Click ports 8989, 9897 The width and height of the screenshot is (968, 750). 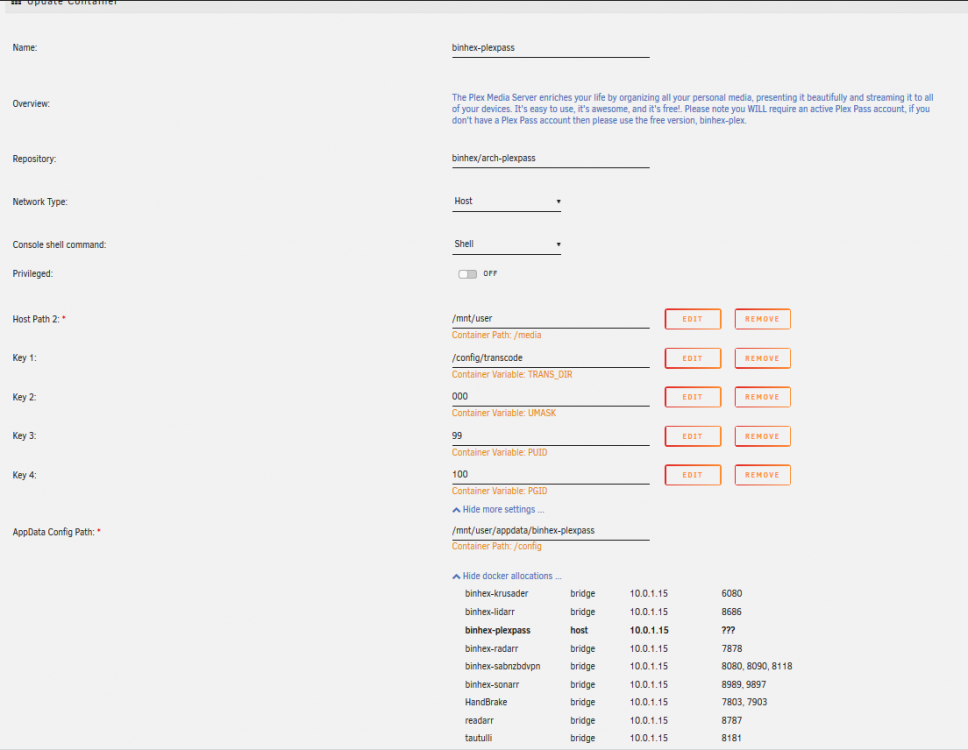(744, 685)
